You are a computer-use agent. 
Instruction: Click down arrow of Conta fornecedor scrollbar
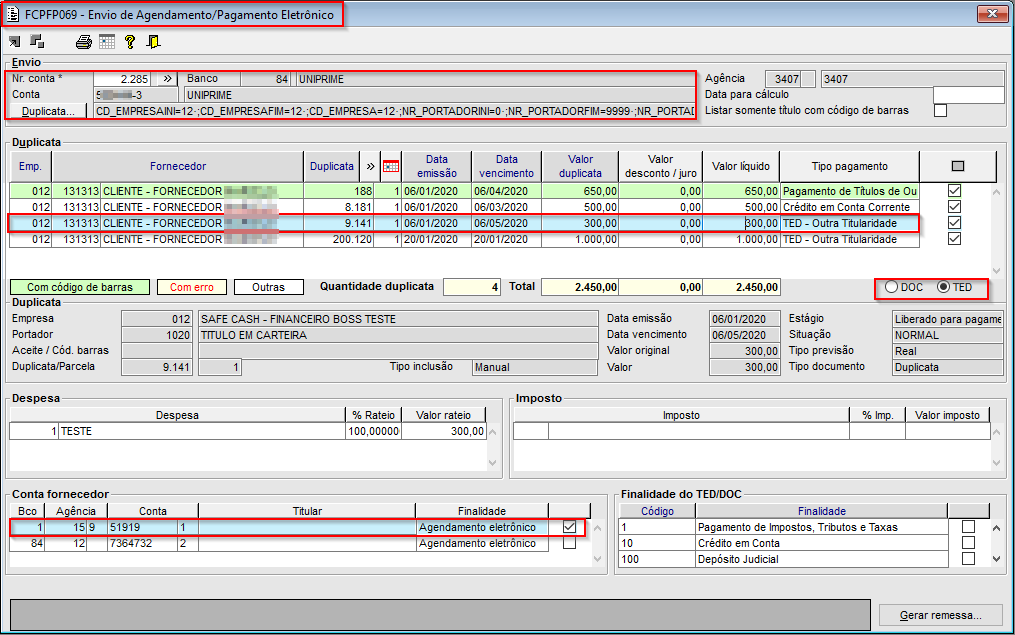(x=597, y=559)
